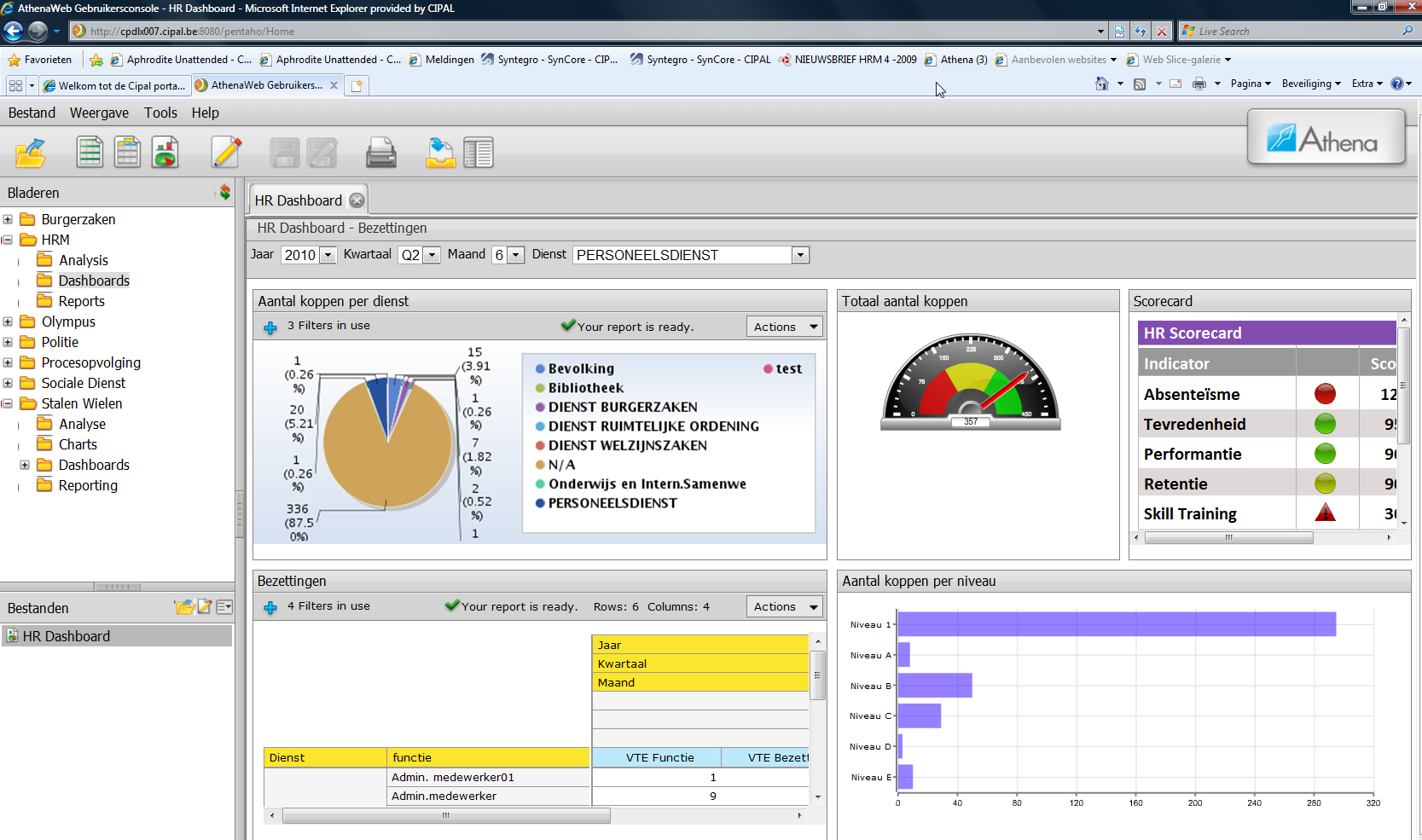1422x840 pixels.
Task: Click Niveau 1 bar in chart
Action: 1117,624
